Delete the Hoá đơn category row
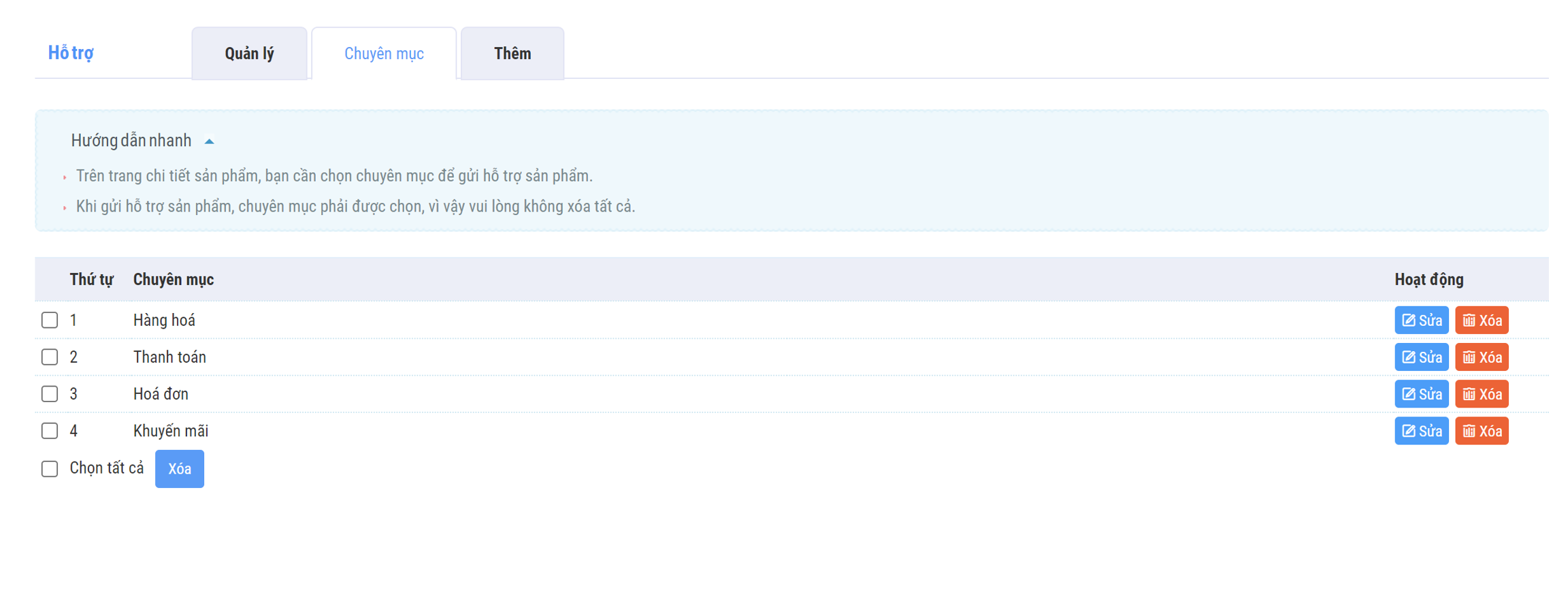Screen dimensions: 1568x607 point(1481,394)
